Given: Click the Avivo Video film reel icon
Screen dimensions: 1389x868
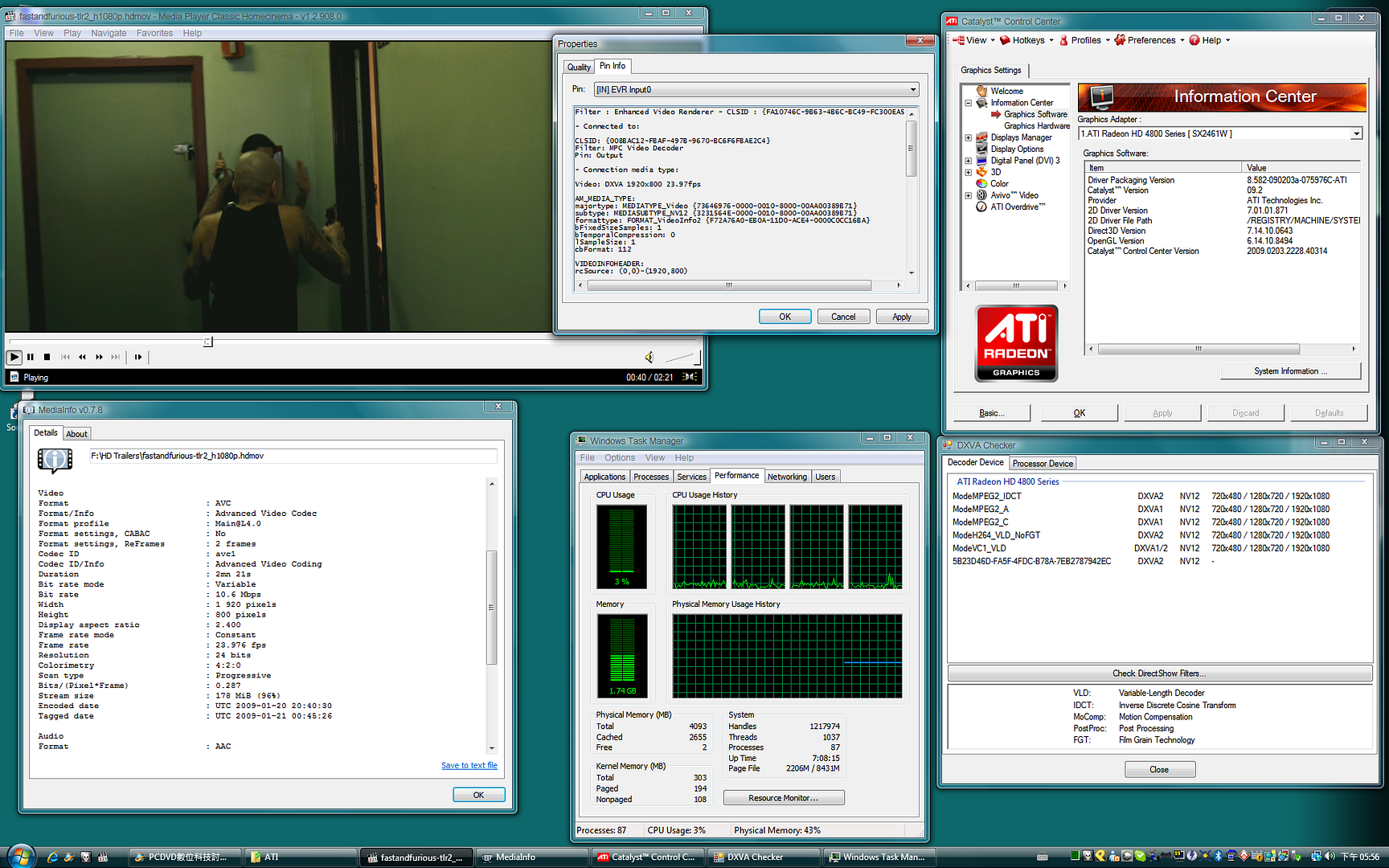Looking at the screenshot, I should 981,195.
